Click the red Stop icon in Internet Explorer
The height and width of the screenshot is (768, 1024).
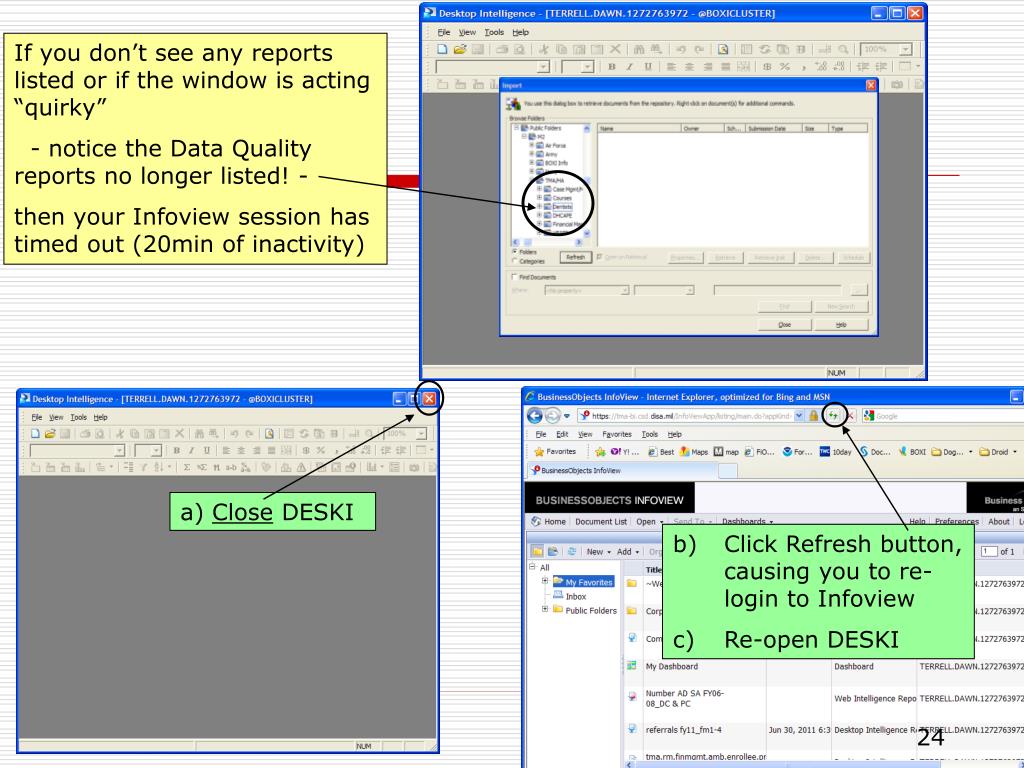[850, 415]
